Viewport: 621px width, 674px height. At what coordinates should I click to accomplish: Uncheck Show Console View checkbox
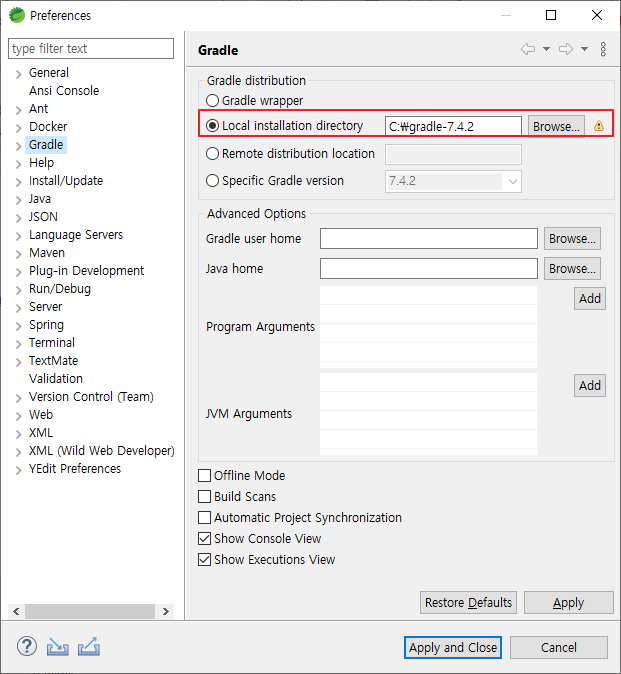pyautogui.click(x=205, y=539)
